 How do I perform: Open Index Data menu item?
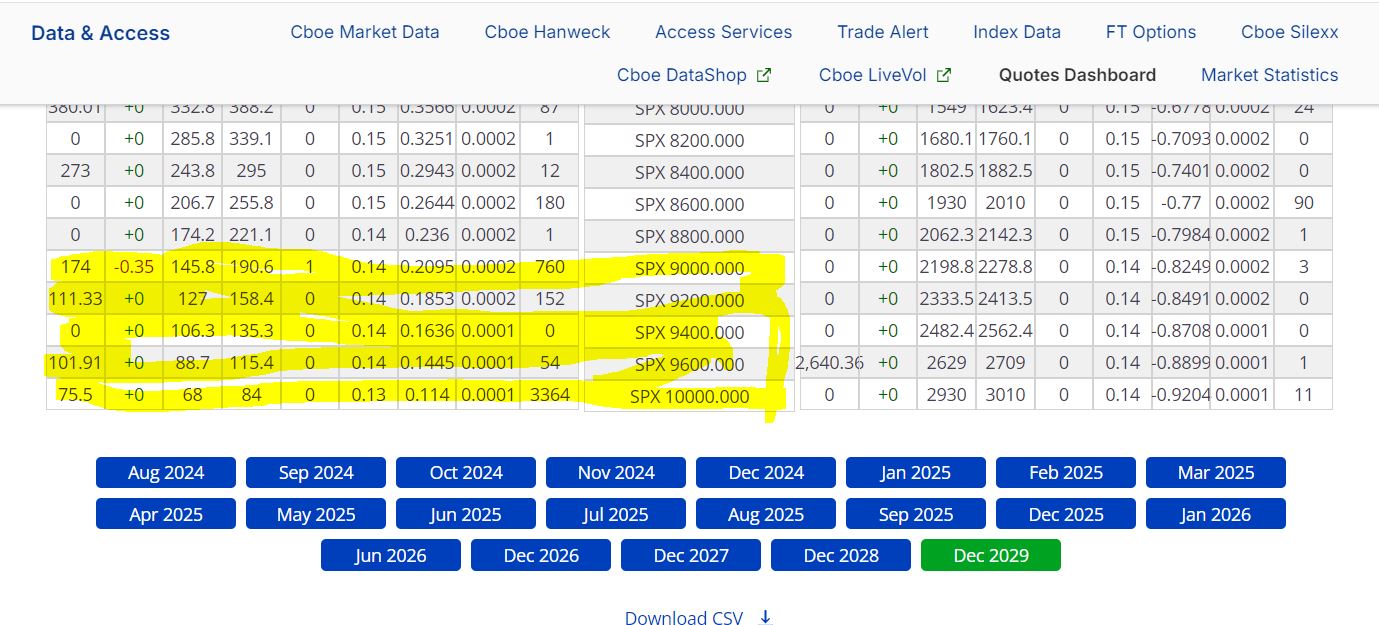(x=1017, y=32)
